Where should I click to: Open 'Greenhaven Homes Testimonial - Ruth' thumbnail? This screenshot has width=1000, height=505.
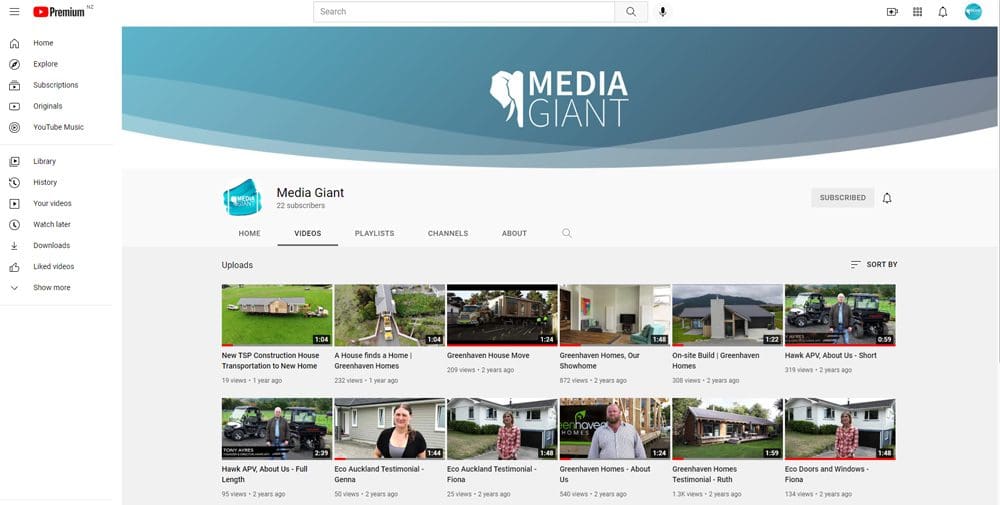[728, 429]
